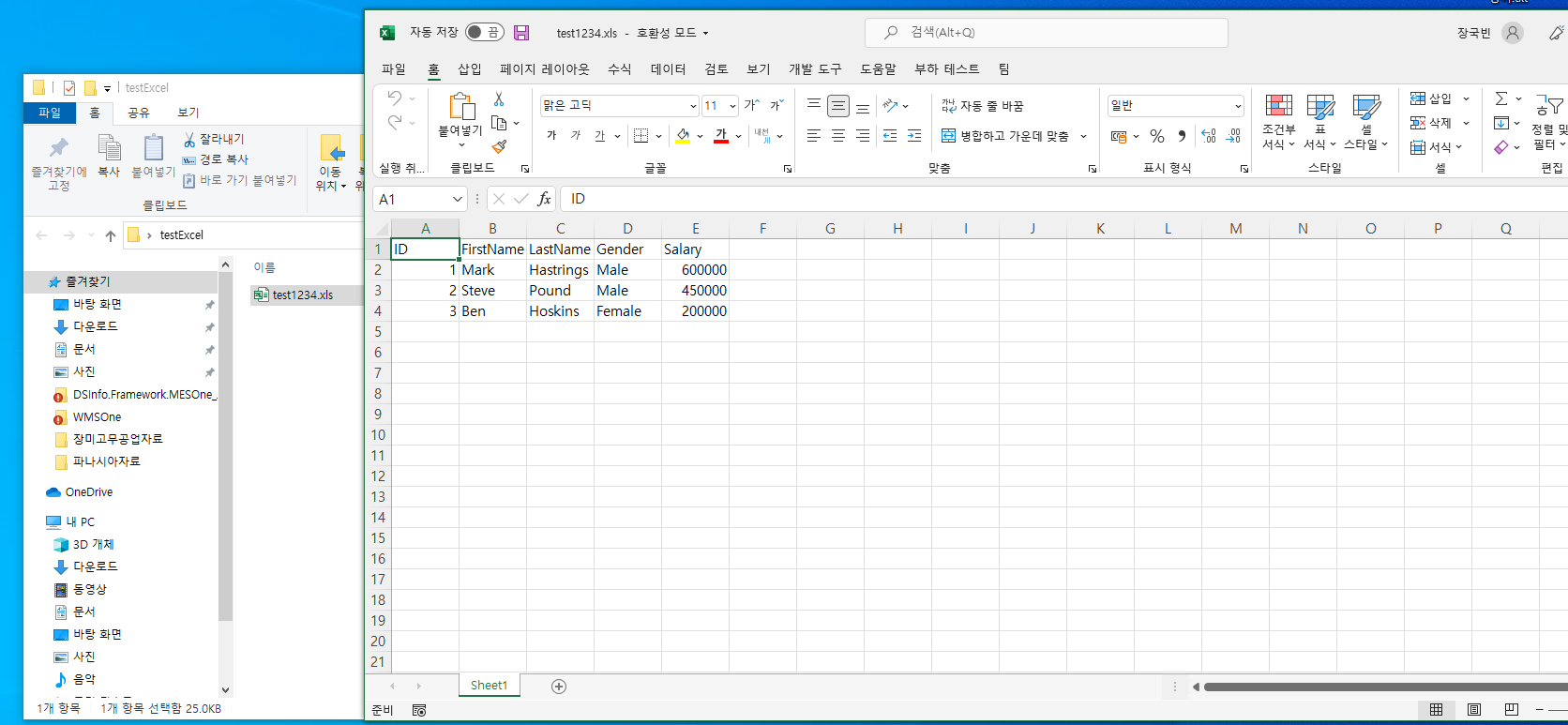
Task: Open format as table (표 서식)
Action: point(1320,122)
